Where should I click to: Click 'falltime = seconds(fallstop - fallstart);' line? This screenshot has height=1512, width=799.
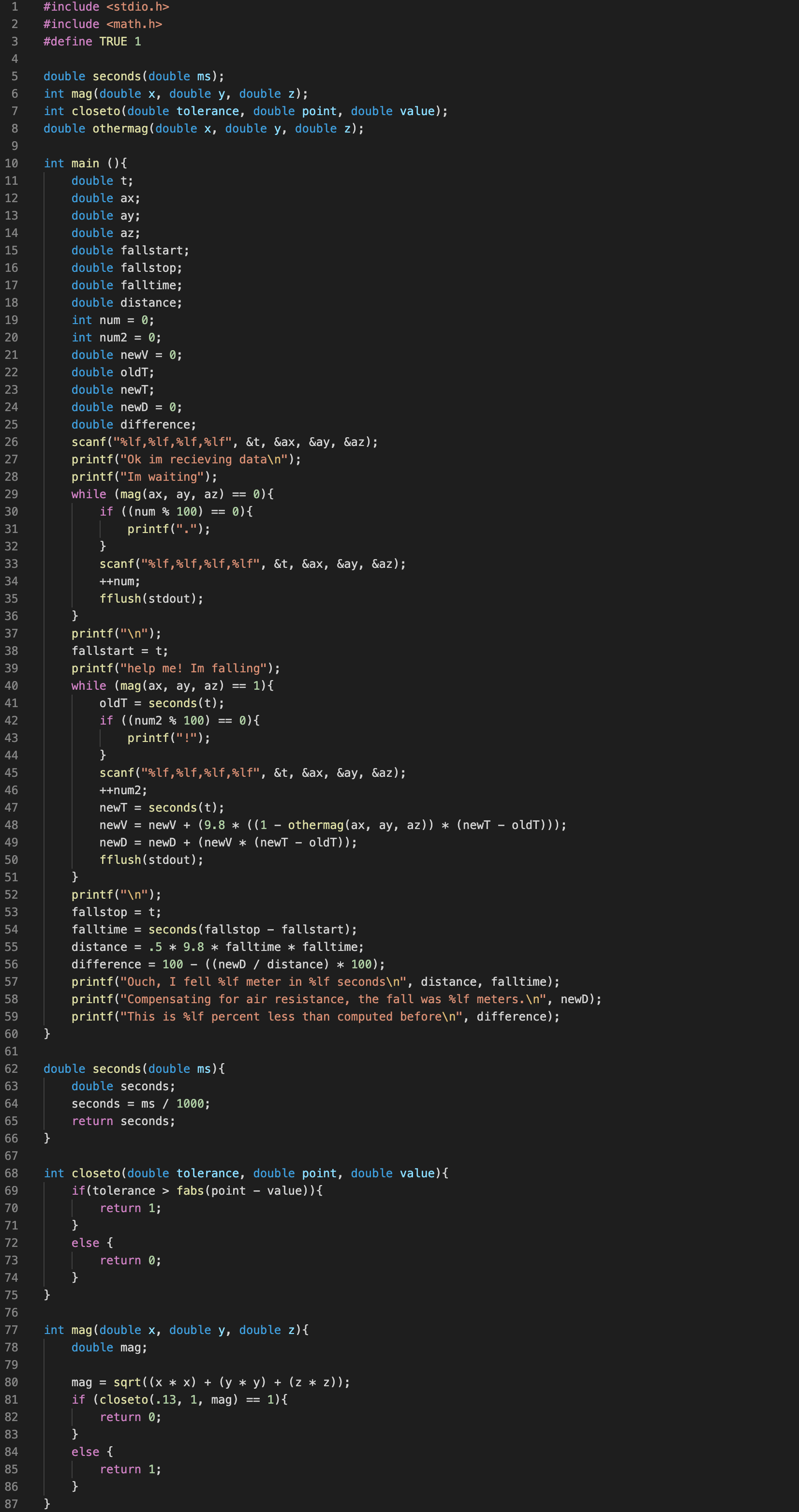214,929
